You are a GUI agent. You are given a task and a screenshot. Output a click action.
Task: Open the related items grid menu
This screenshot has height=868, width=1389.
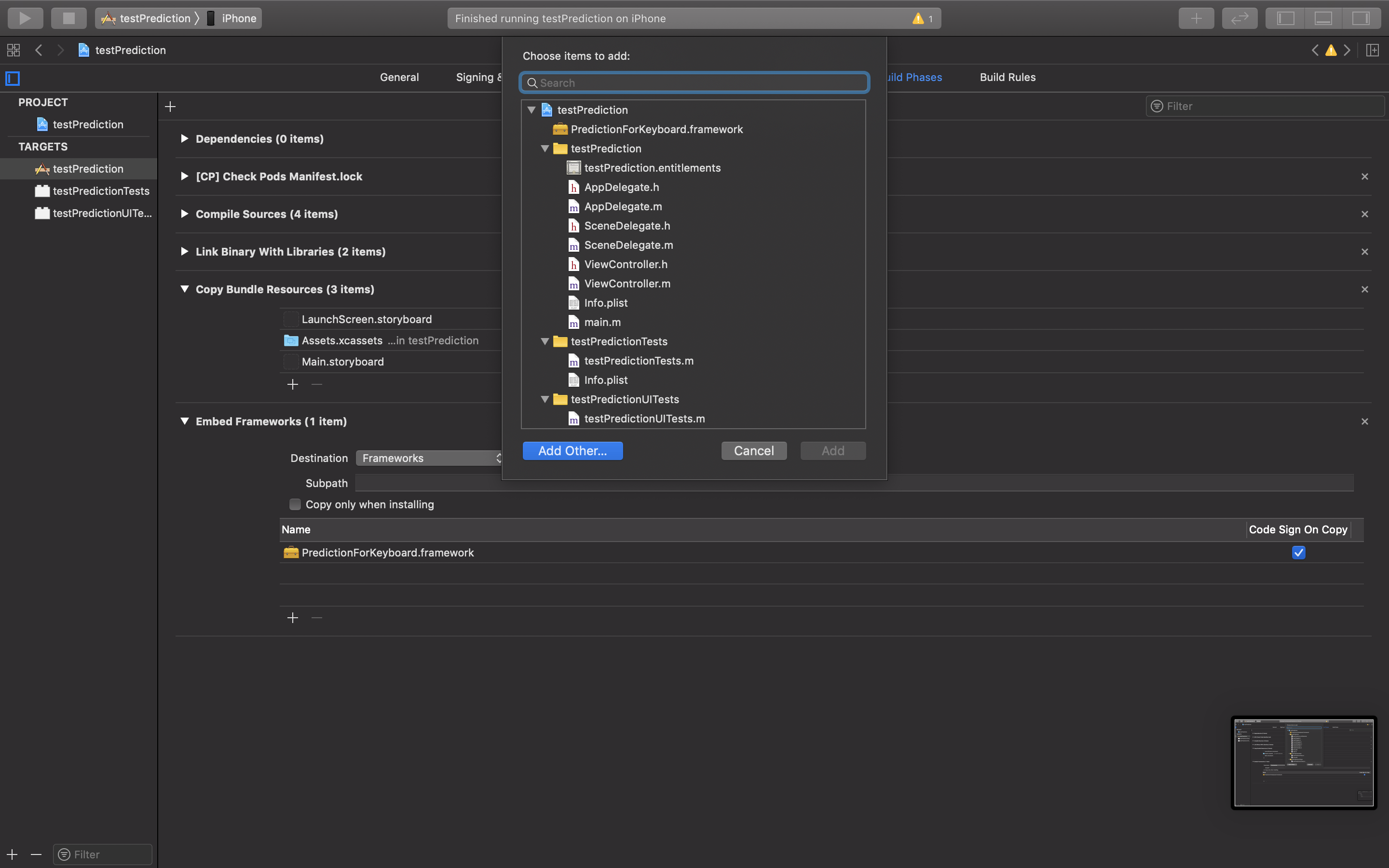coord(13,50)
